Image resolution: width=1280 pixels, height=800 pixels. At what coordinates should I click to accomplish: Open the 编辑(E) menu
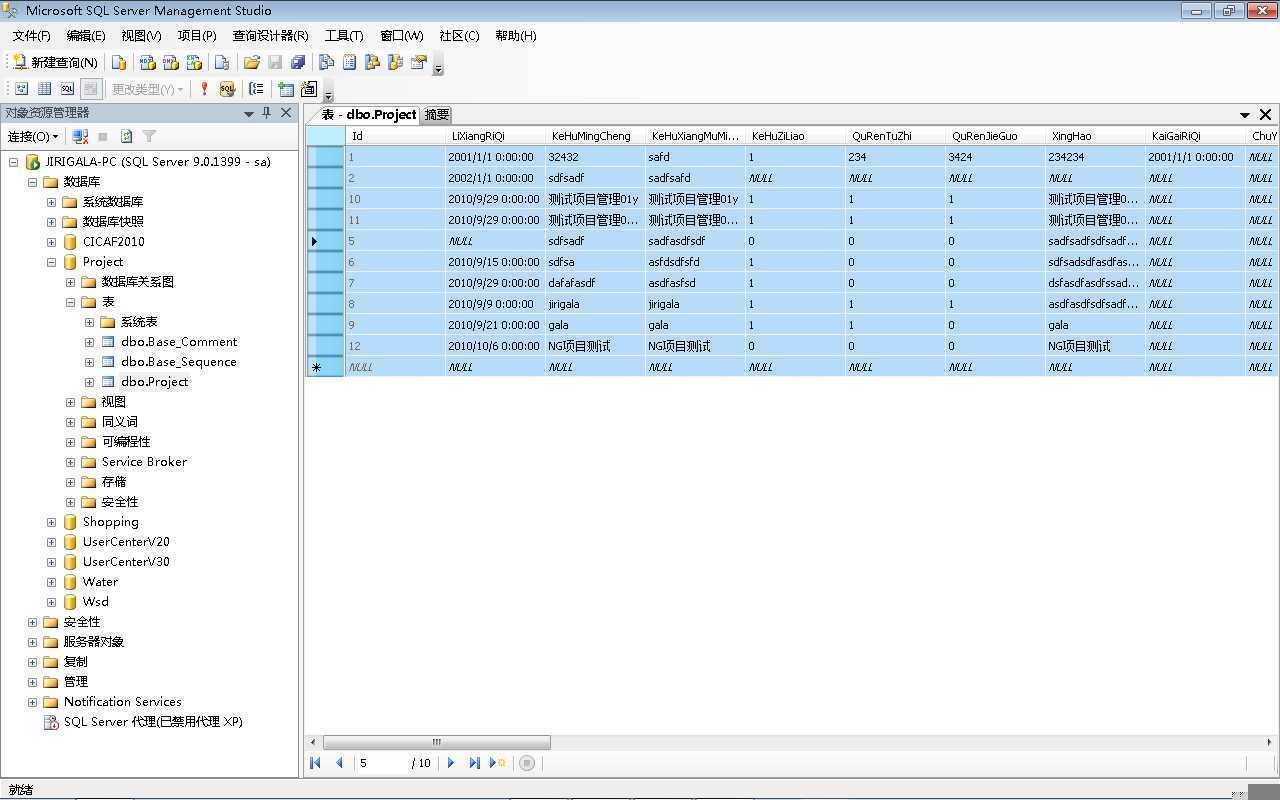(86, 35)
